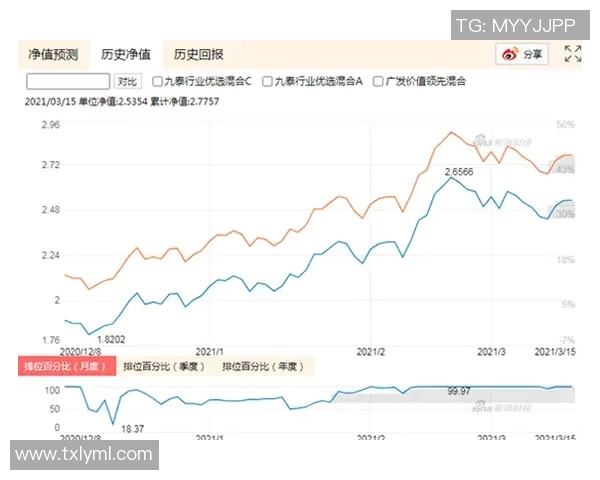Click the 30% right axis marker
Image resolution: width=600 pixels, height=480 pixels.
tap(564, 214)
